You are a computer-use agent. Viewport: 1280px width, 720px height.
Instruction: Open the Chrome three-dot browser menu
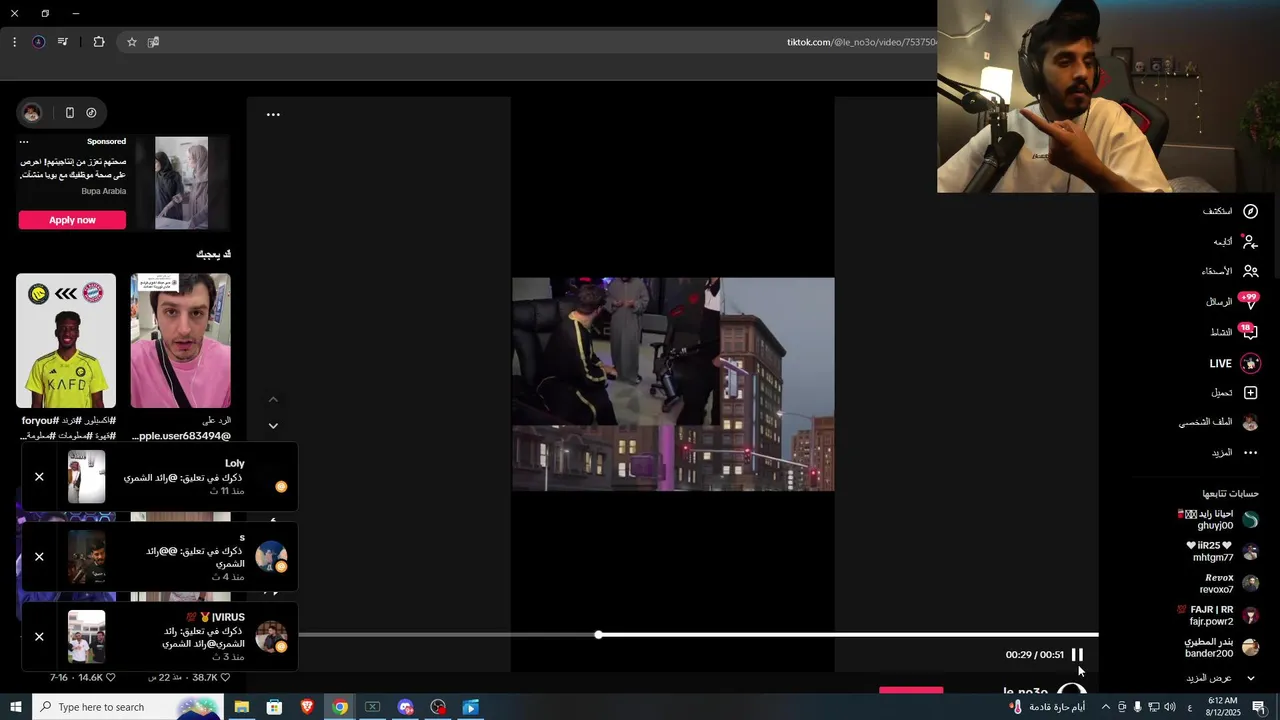(x=14, y=42)
